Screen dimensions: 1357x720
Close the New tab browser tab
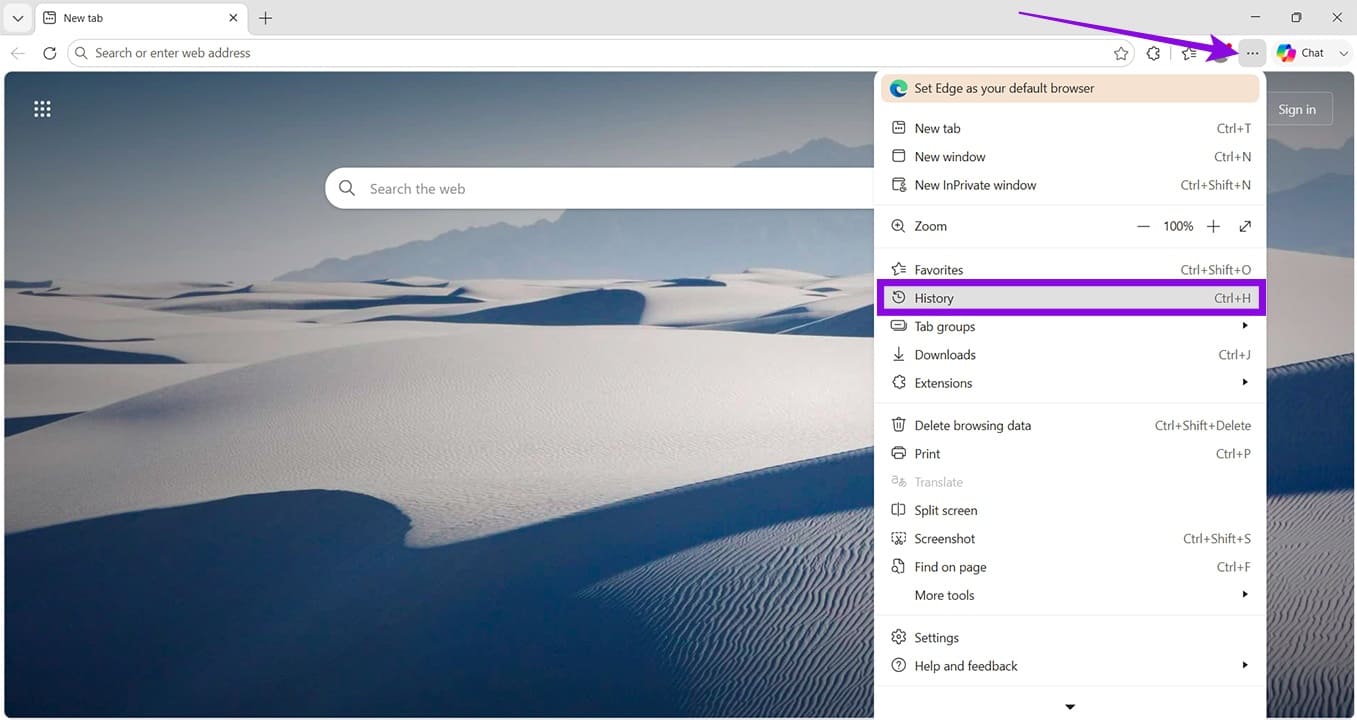coord(233,18)
